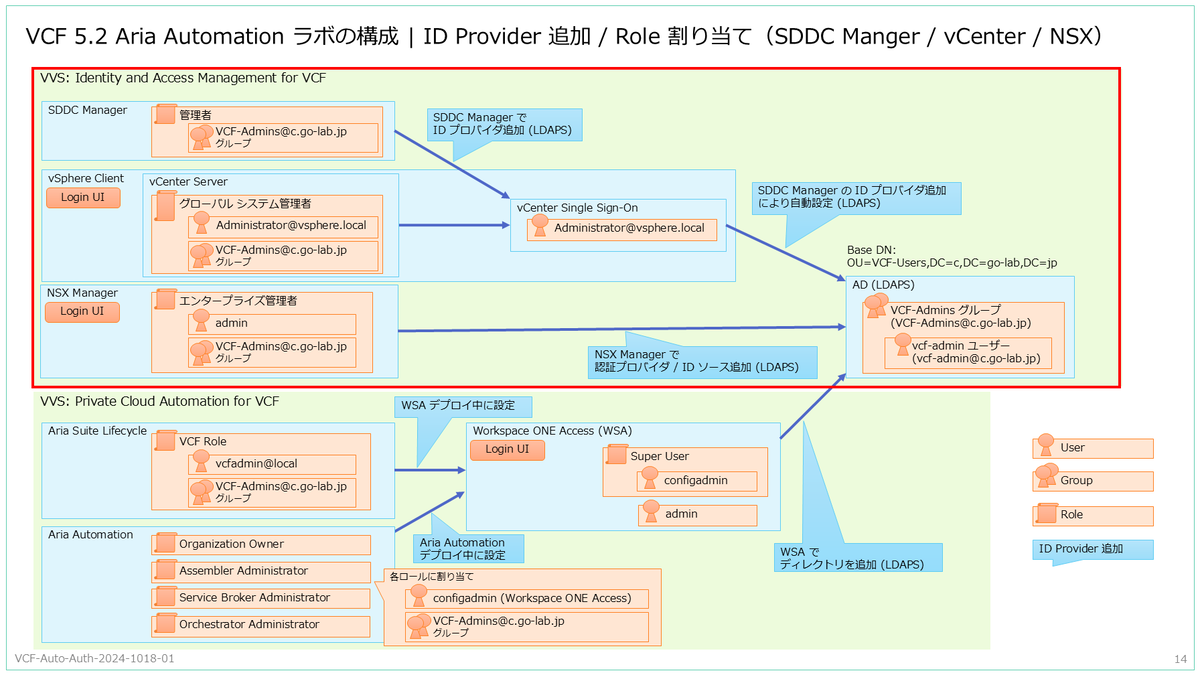This screenshot has height=675, width=1200.
Task: Click footer text VCF-Auto-Auth-2024-1018-01
Action: 95,659
